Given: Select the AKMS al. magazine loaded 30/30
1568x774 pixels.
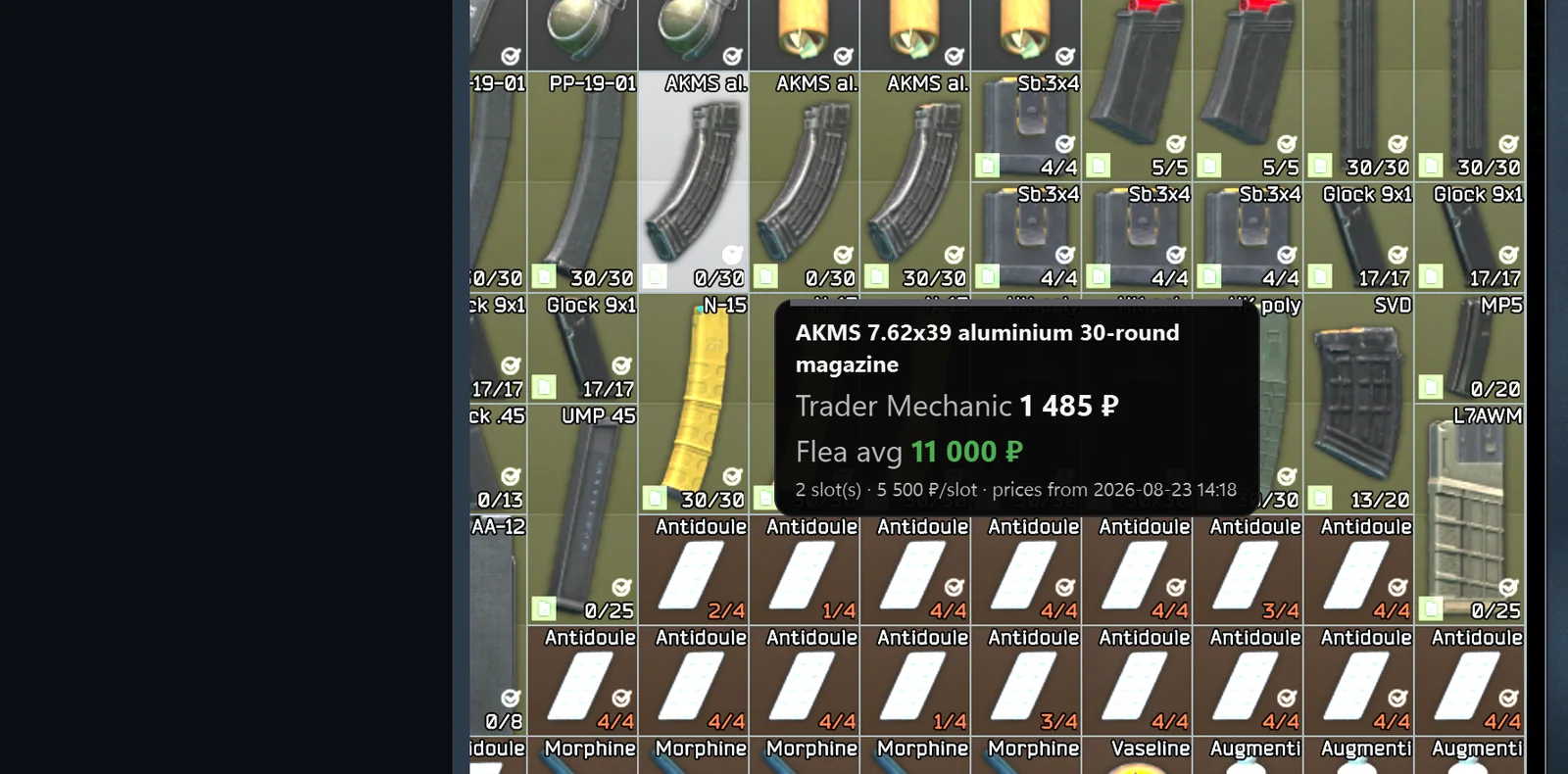Looking at the screenshot, I should tap(915, 182).
